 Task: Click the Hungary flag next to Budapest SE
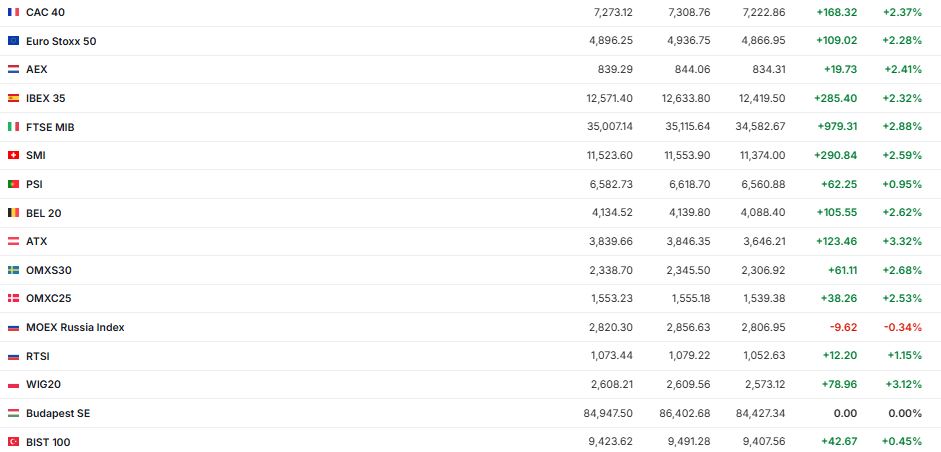pos(13,413)
